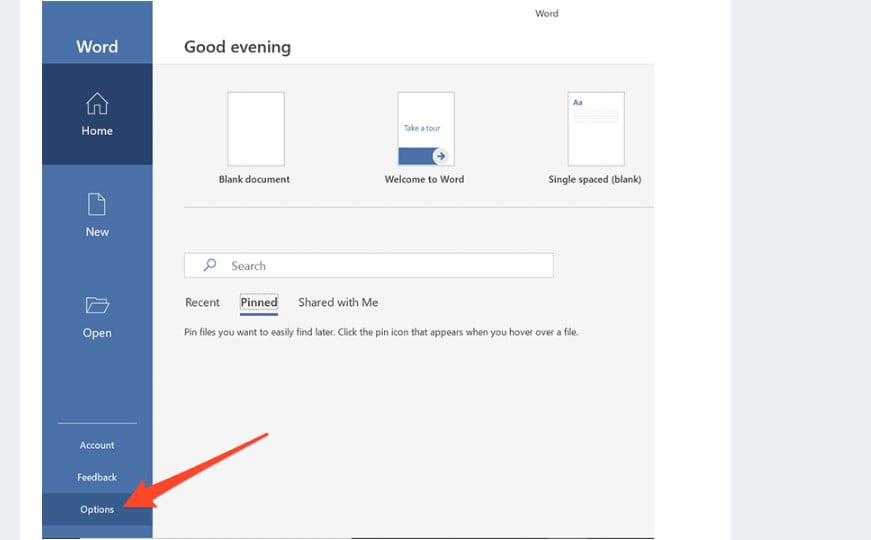This screenshot has height=540, width=871.
Task: Click the Open folder icon
Action: pos(97,306)
